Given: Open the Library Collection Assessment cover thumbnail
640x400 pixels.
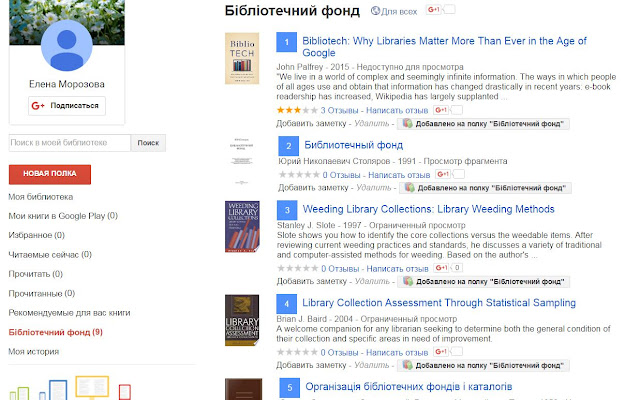Looking at the screenshot, I should pyautogui.click(x=242, y=320).
